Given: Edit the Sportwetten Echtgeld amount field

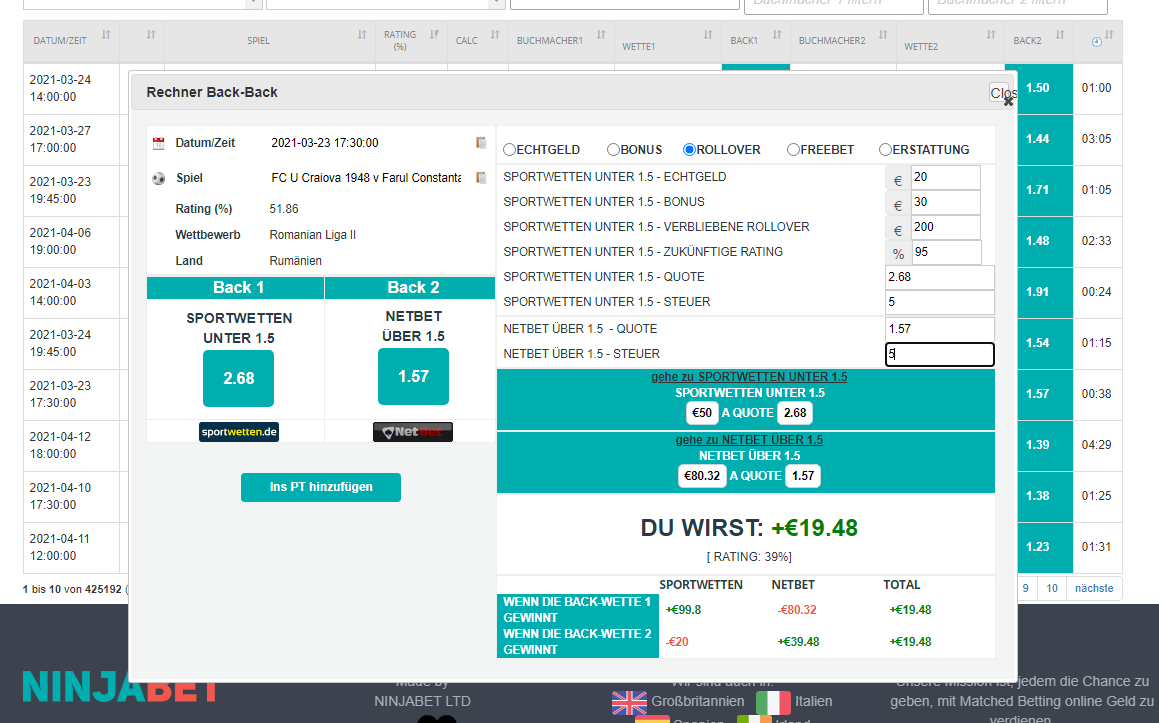Looking at the screenshot, I should 946,177.
